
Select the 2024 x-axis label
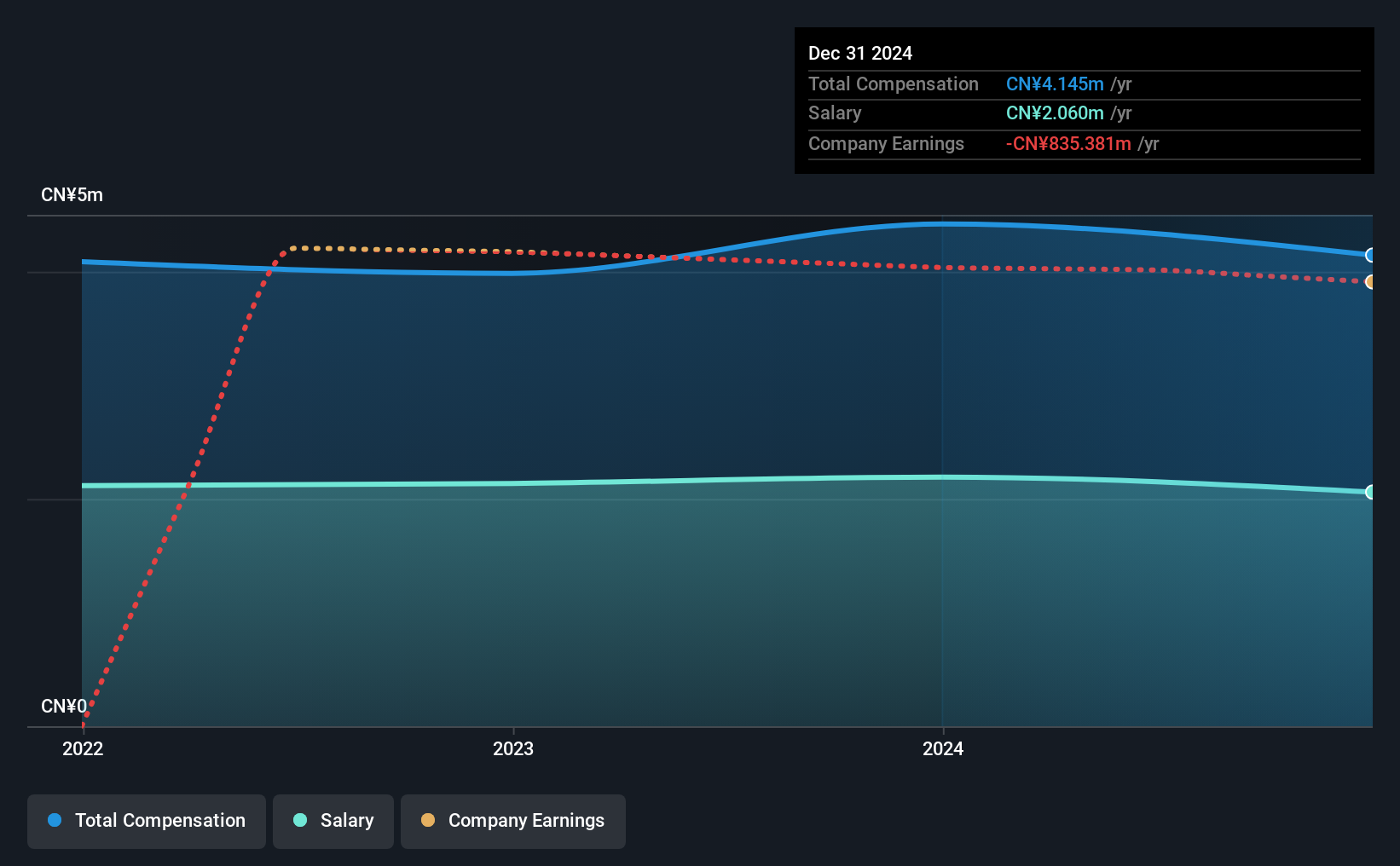coord(943,748)
